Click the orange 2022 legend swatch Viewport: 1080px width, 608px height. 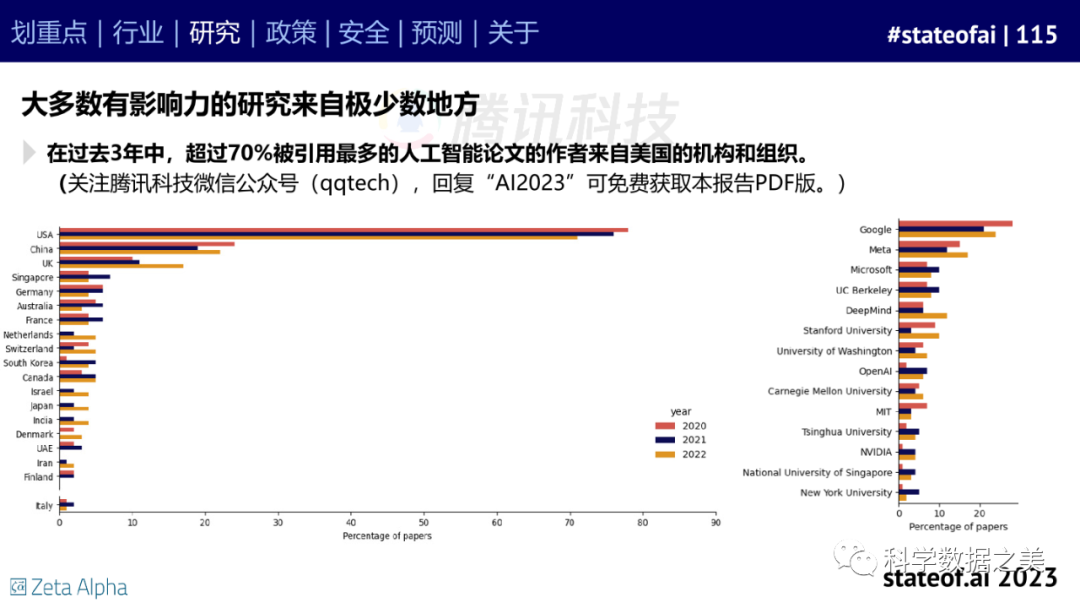pyautogui.click(x=664, y=454)
